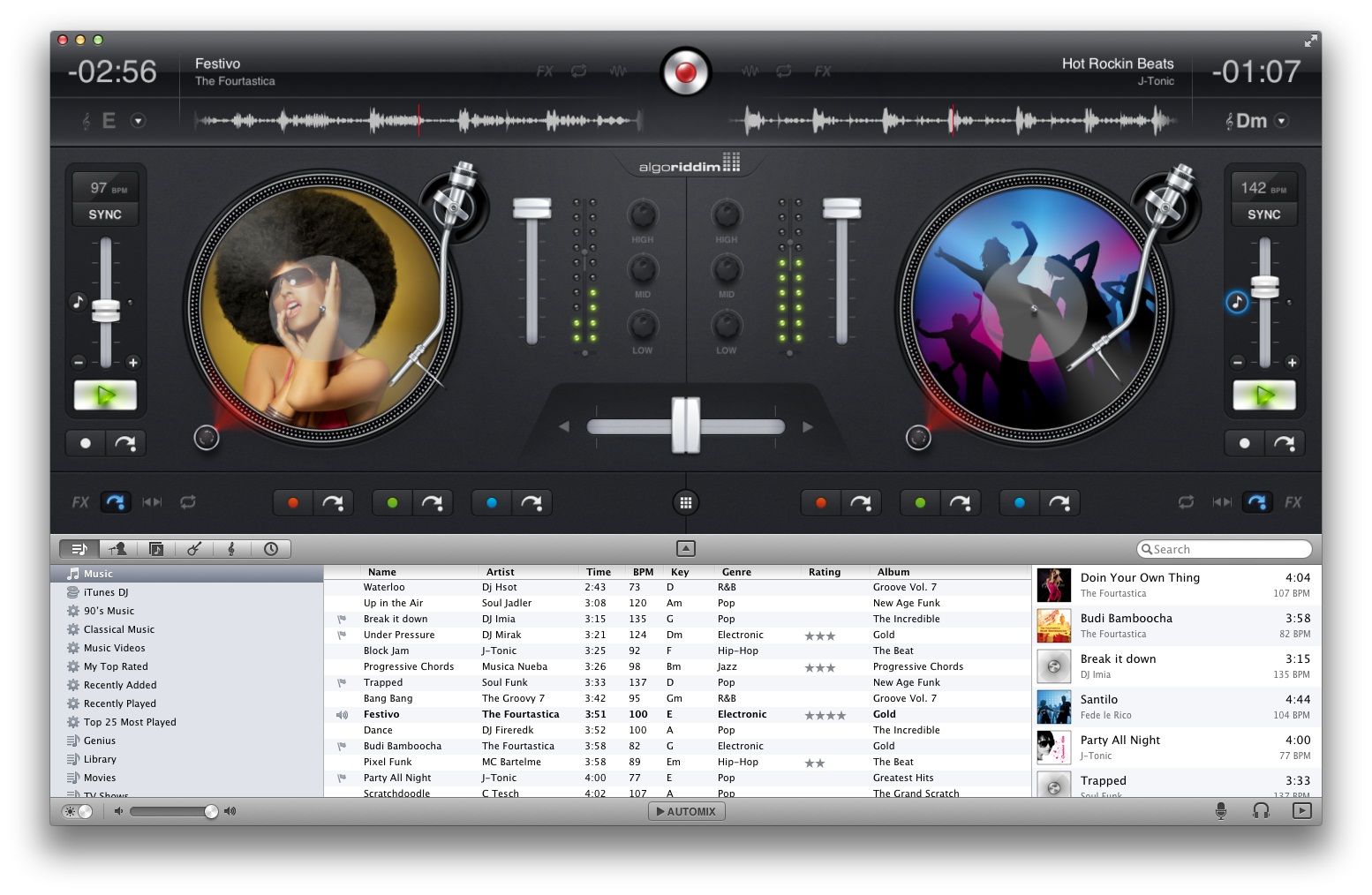
Task: Start recording with the red record button
Action: click(687, 71)
